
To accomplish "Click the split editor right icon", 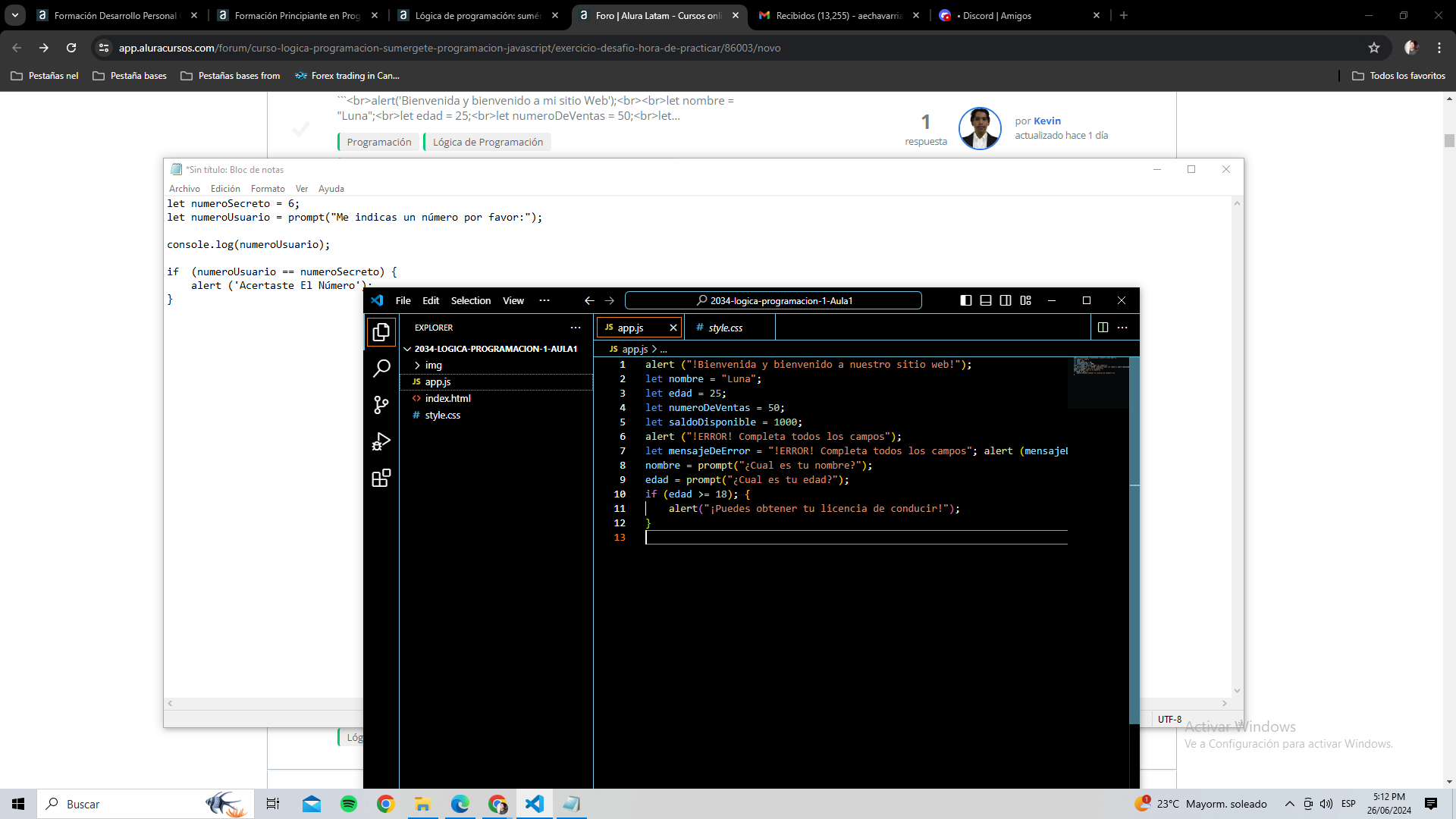I will pyautogui.click(x=1103, y=328).
